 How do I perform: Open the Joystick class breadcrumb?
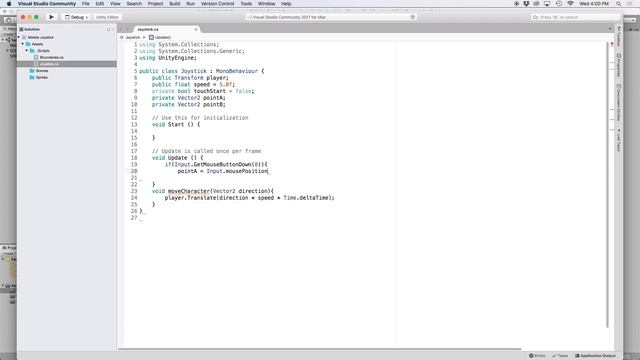pyautogui.click(x=130, y=37)
